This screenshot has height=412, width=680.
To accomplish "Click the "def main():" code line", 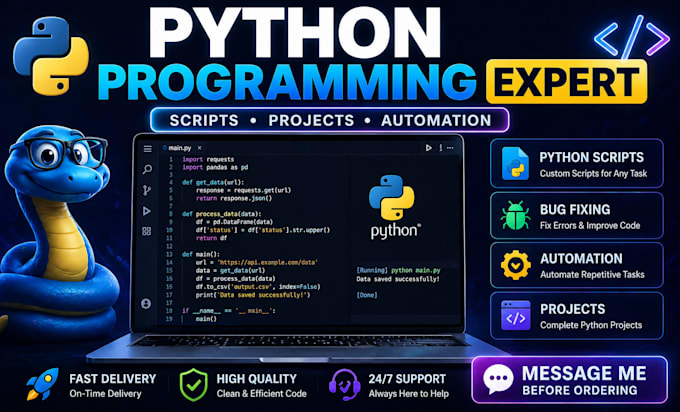I will (201, 255).
